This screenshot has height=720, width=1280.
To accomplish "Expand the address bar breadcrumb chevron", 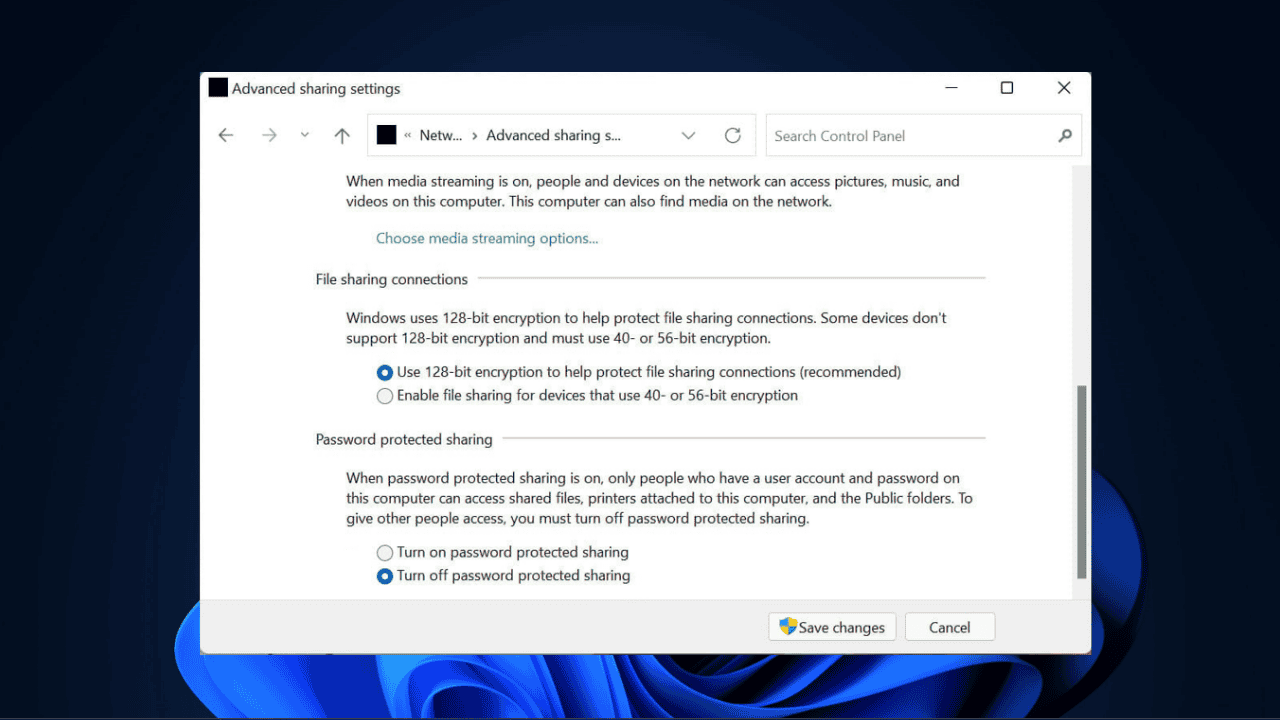I will click(x=688, y=135).
